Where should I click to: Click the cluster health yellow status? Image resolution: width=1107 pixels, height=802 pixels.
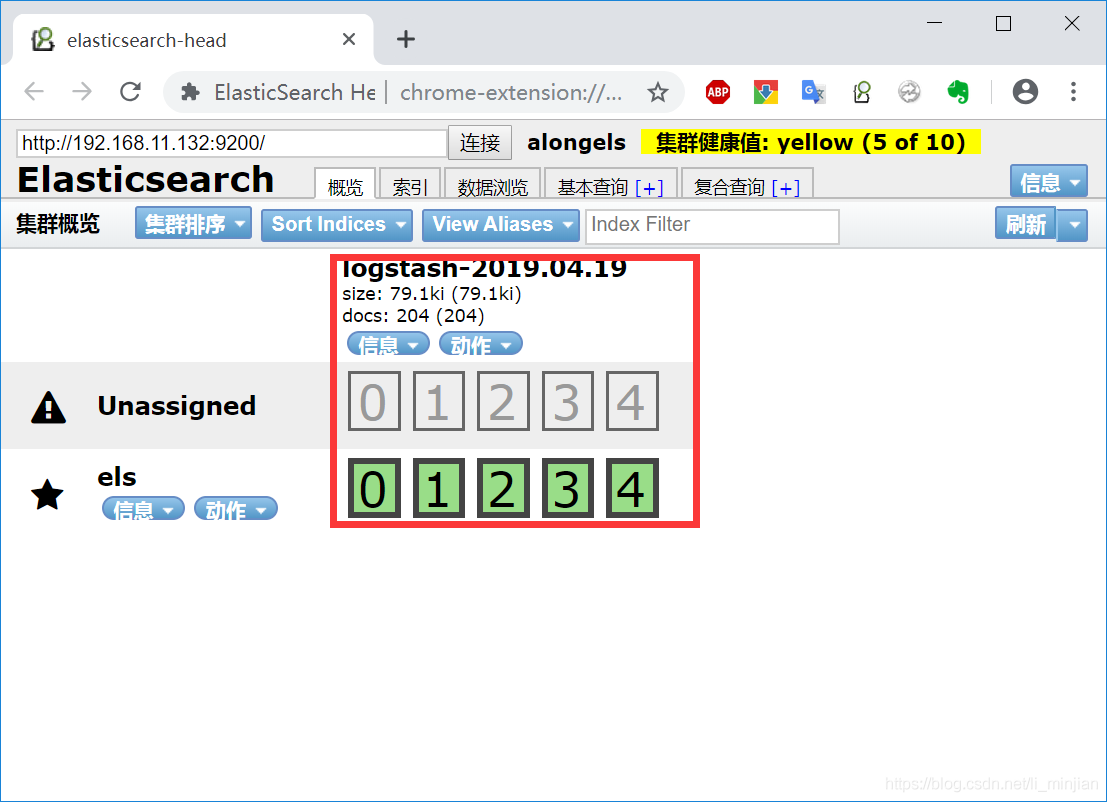coord(810,142)
